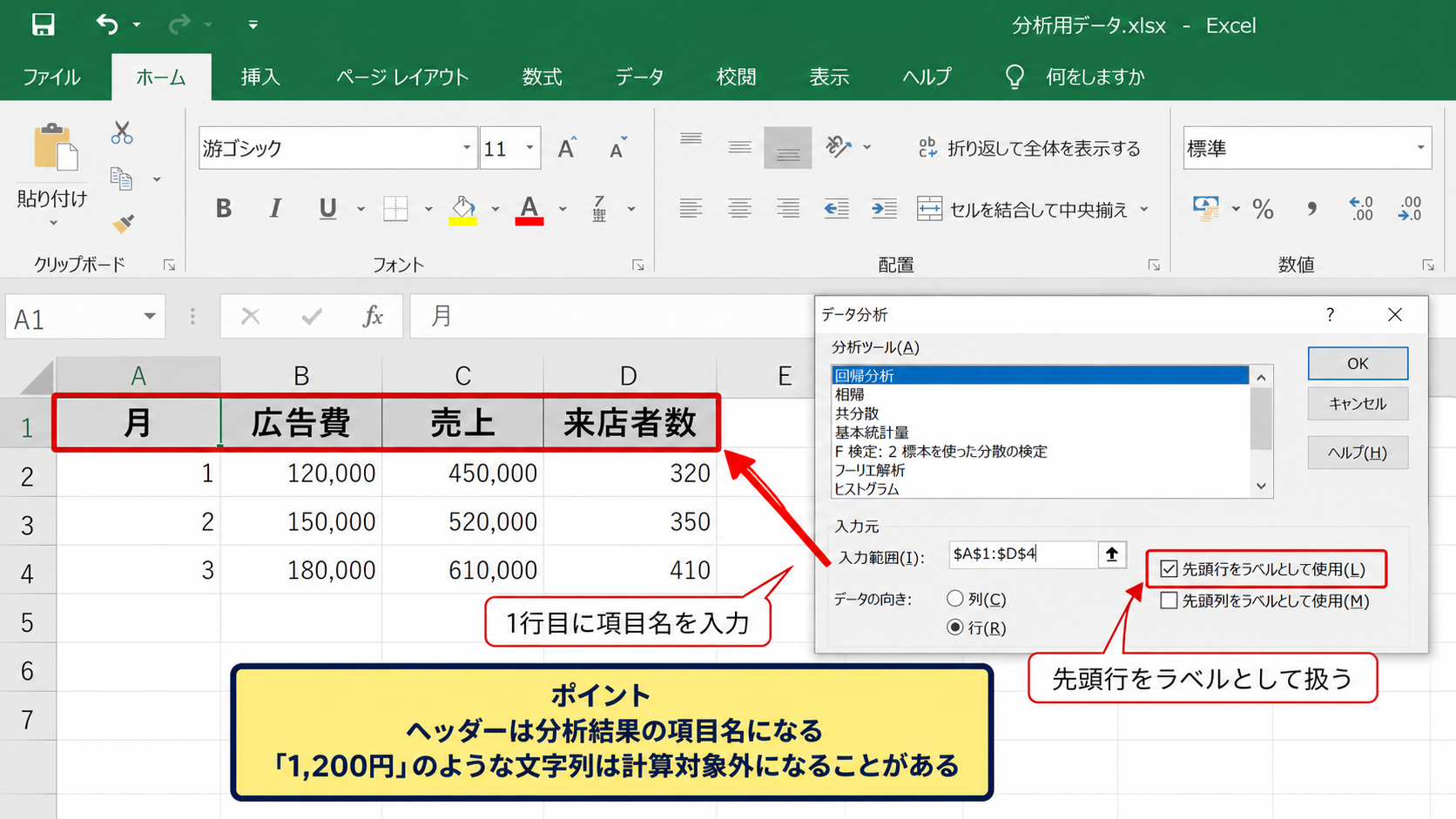1456x819 pixels.
Task: Click the Copy icon
Action: [121, 178]
